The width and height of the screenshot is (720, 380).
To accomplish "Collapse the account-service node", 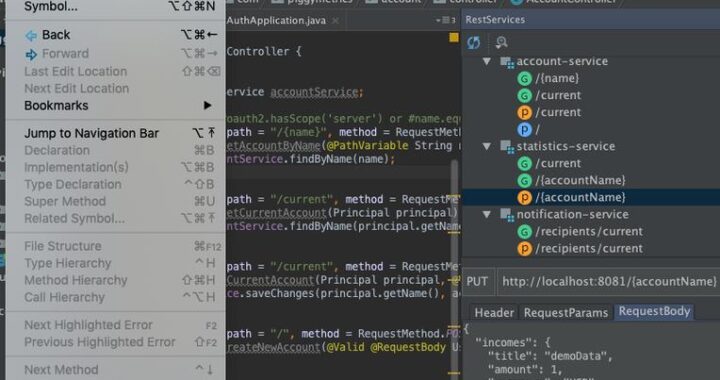I will click(x=487, y=61).
